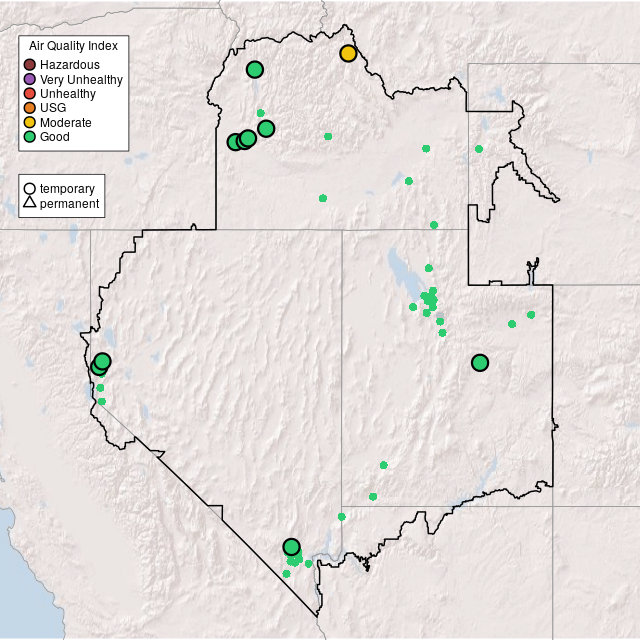
Task: Click the Moderate yellow swatch in legend
Action: [x=30, y=122]
